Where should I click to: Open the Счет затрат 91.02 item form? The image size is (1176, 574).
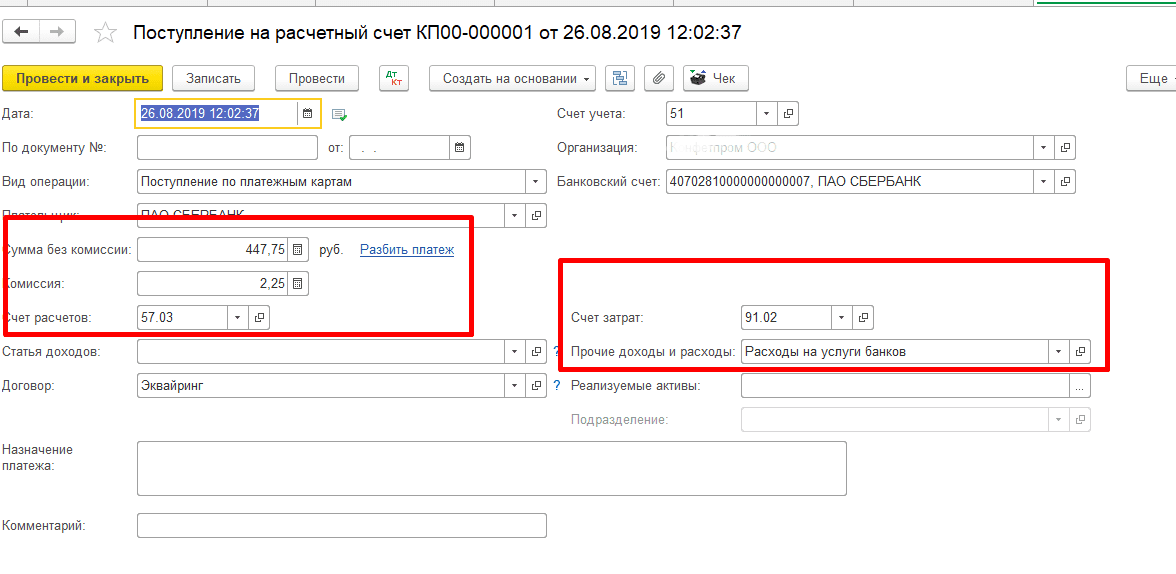863,317
